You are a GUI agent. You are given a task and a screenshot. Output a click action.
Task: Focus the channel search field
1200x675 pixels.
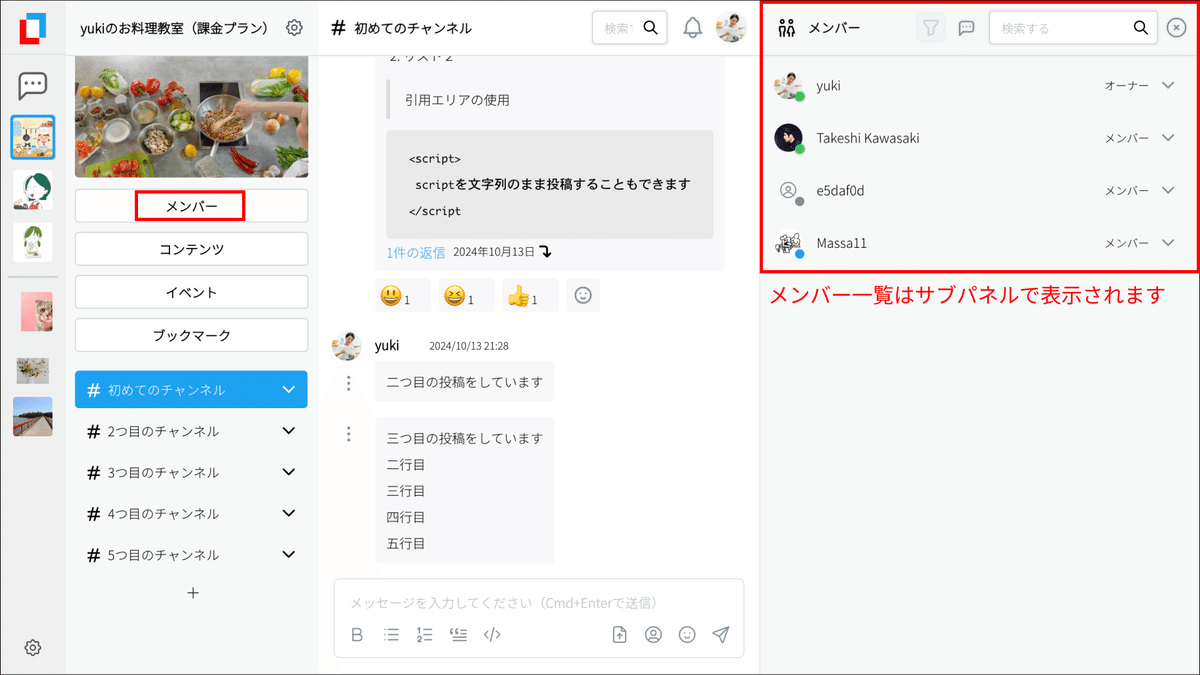click(630, 28)
